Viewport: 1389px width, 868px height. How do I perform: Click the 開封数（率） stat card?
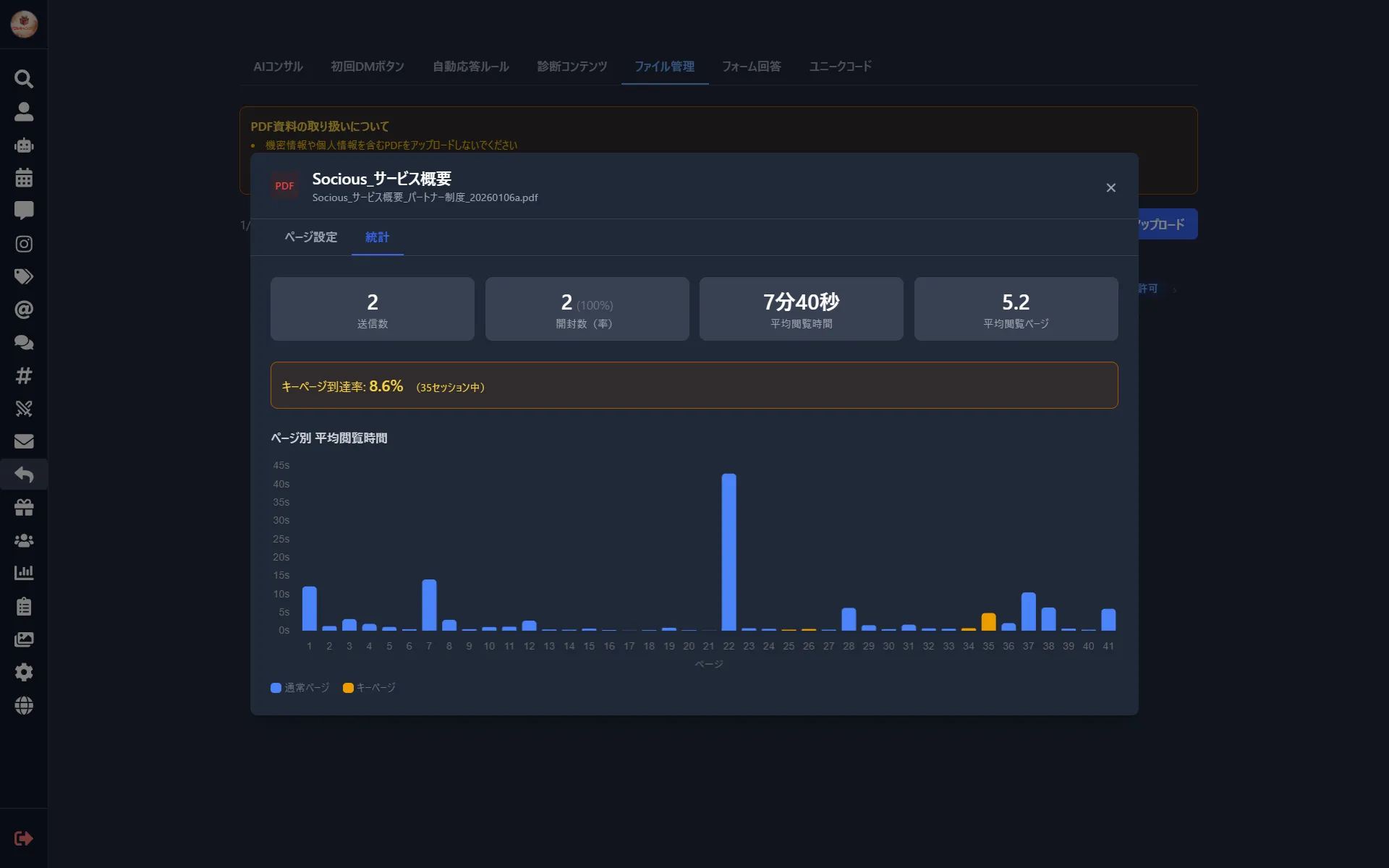pyautogui.click(x=587, y=309)
